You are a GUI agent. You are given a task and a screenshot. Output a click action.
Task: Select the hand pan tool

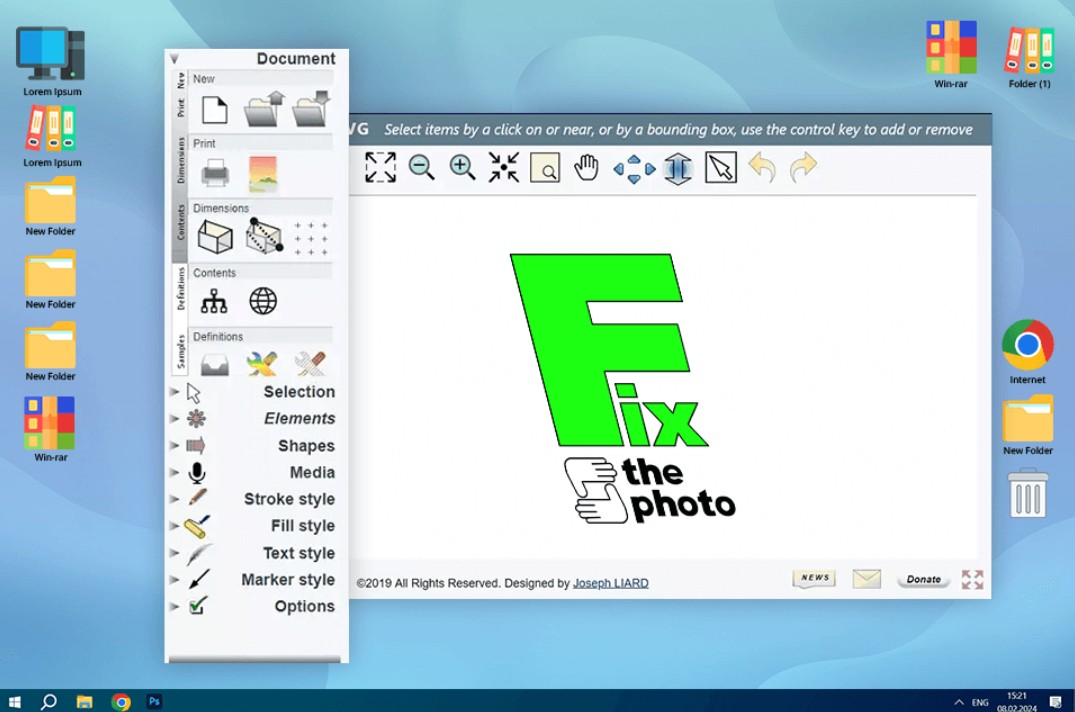pos(587,168)
